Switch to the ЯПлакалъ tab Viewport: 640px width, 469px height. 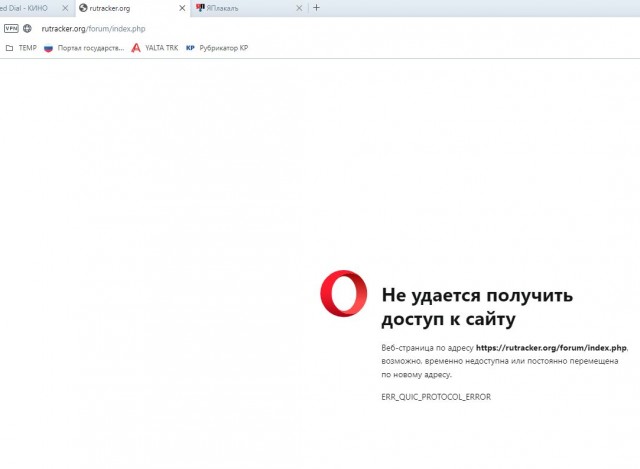pos(247,8)
